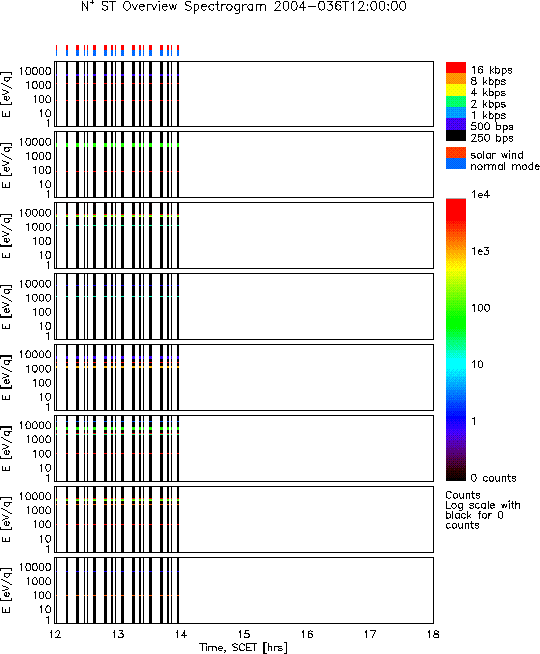Click the '500 bps' legend label
Screen dimensions: 540x654
(492, 126)
